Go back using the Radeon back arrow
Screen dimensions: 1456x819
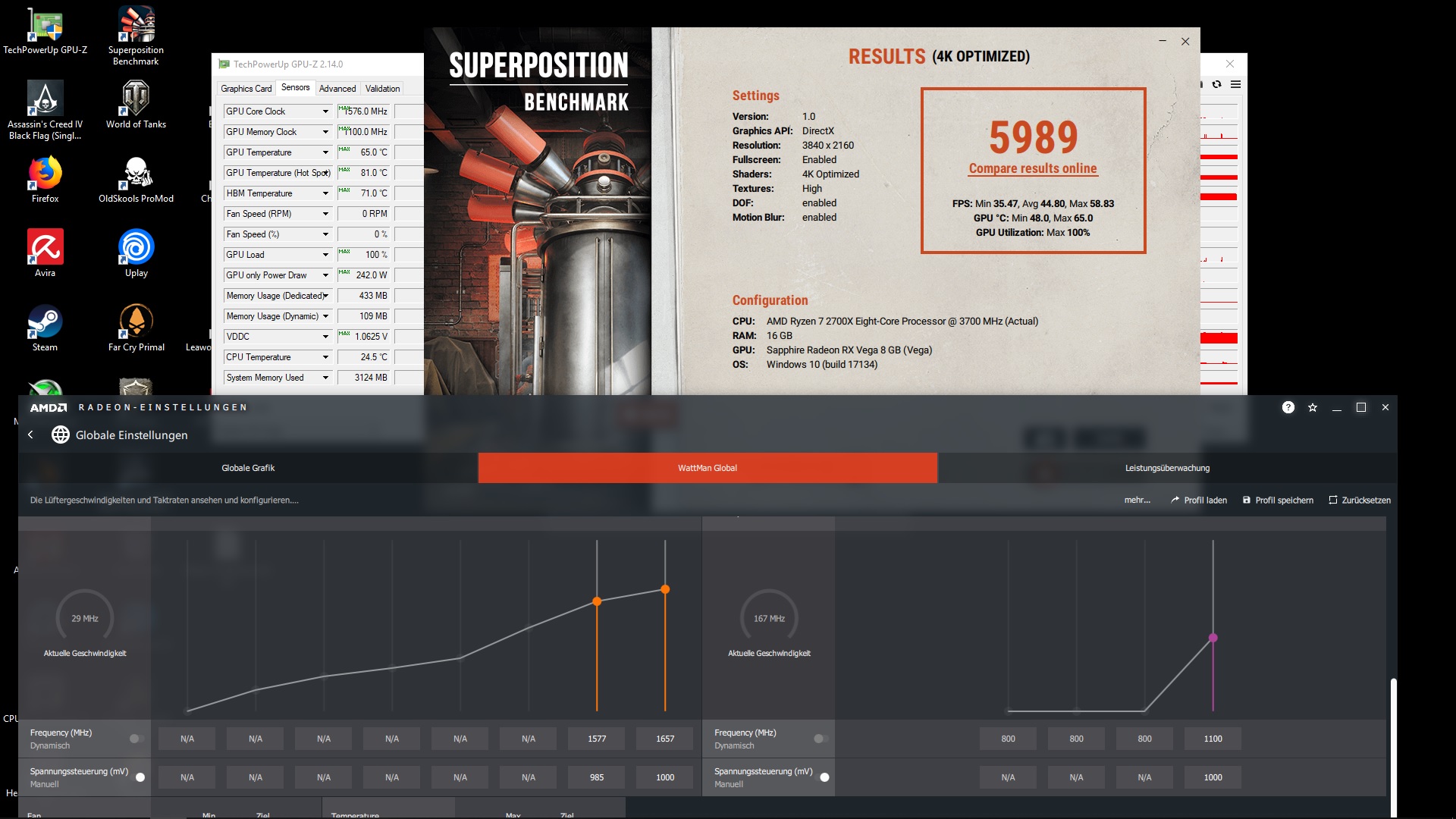[x=30, y=435]
